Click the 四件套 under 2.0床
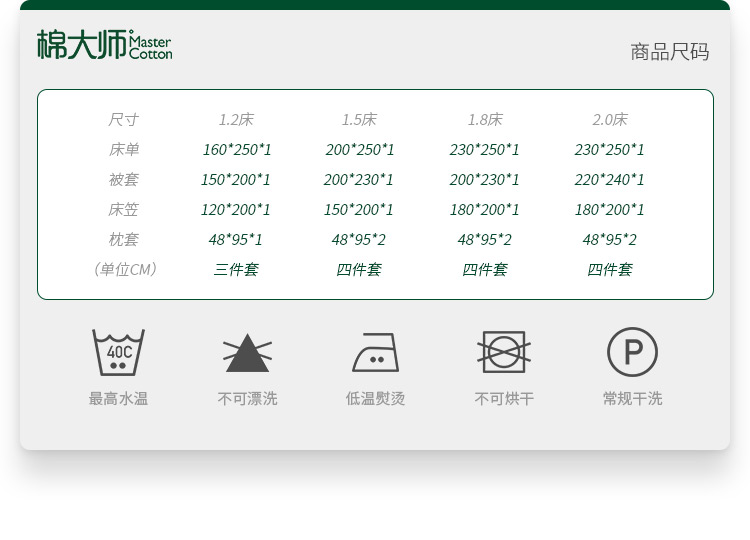 tap(609, 270)
